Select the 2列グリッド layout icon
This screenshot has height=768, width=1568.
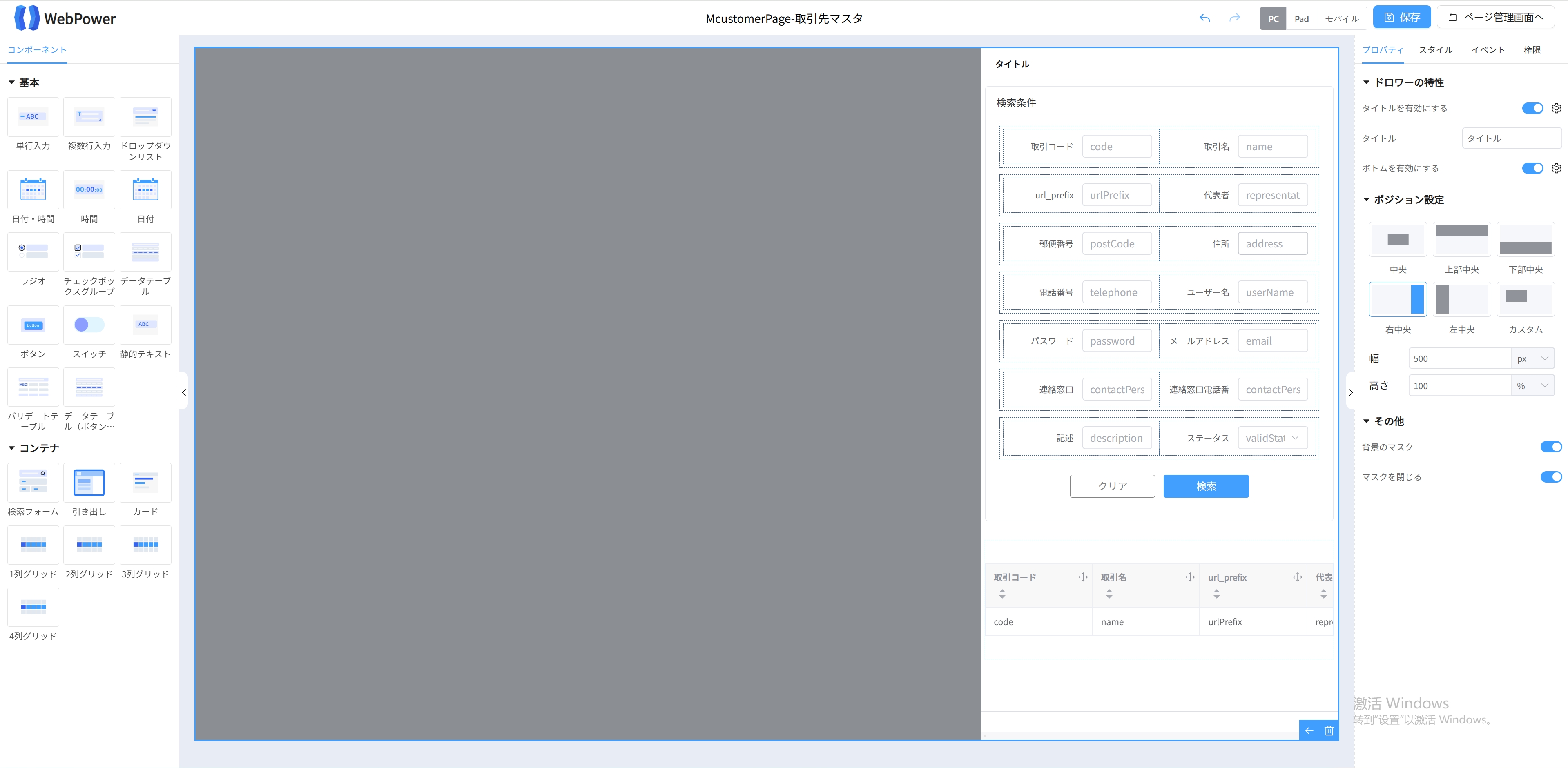(89, 545)
